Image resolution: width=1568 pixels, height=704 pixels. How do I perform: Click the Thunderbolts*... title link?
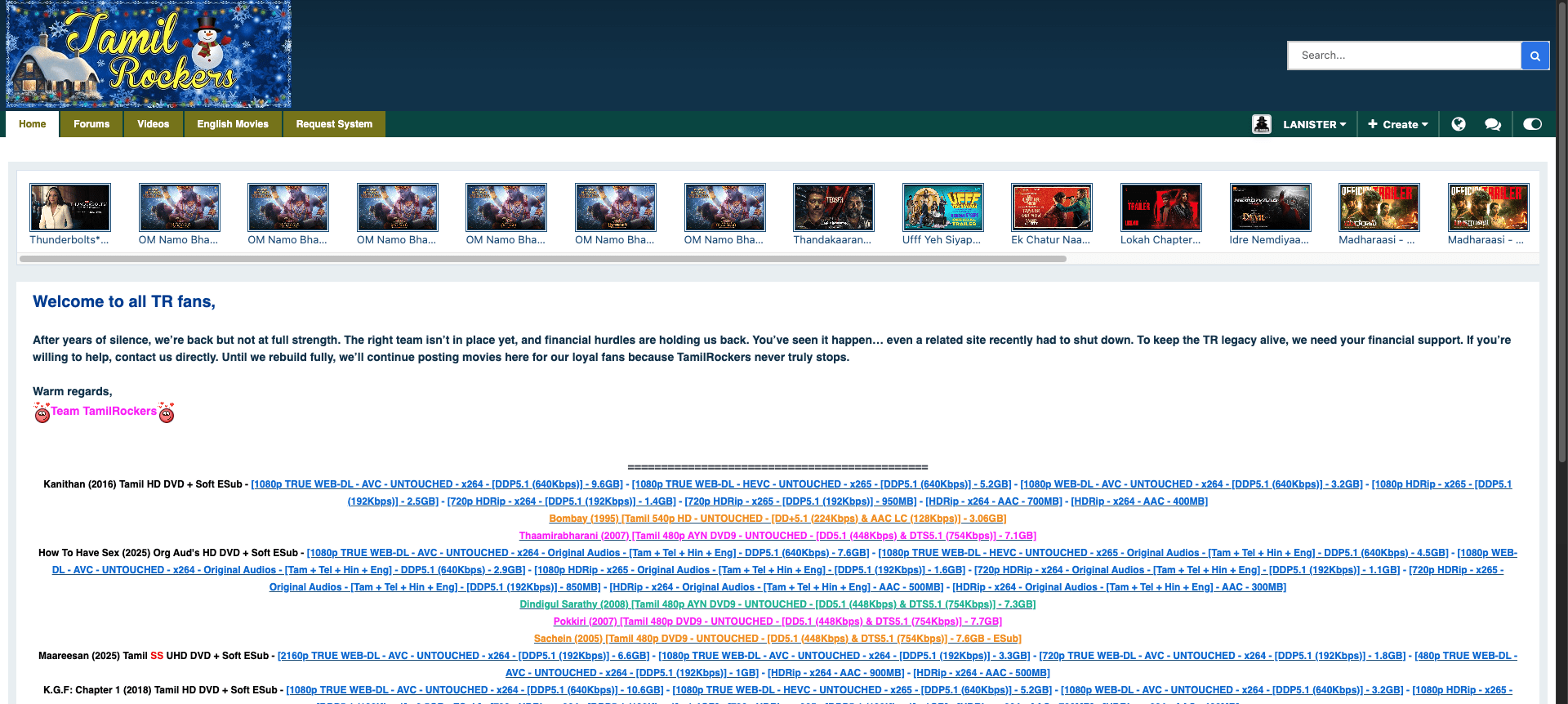tap(69, 240)
